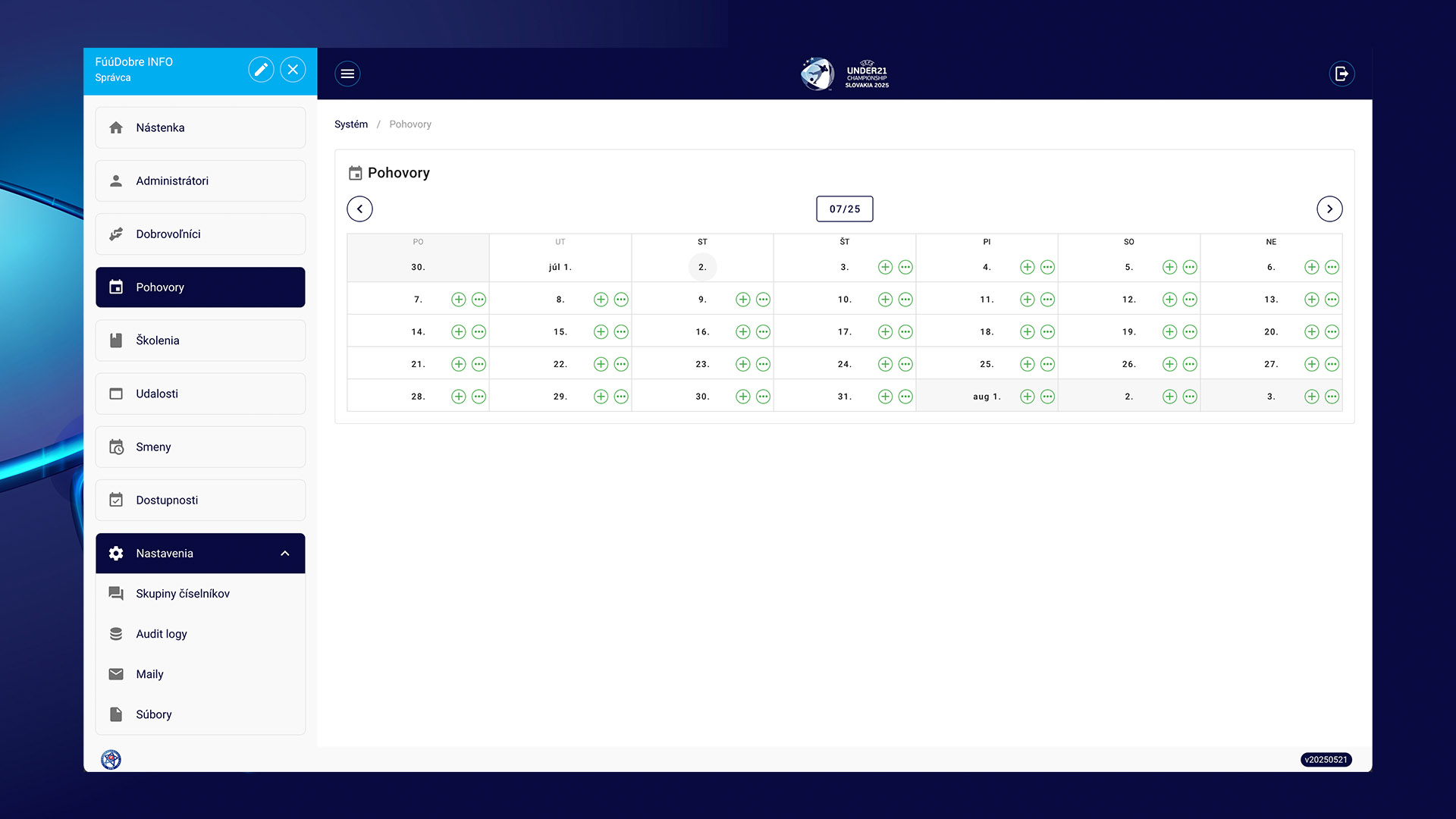The width and height of the screenshot is (1456, 819).
Task: Go to next month arrow
Action: tap(1329, 209)
